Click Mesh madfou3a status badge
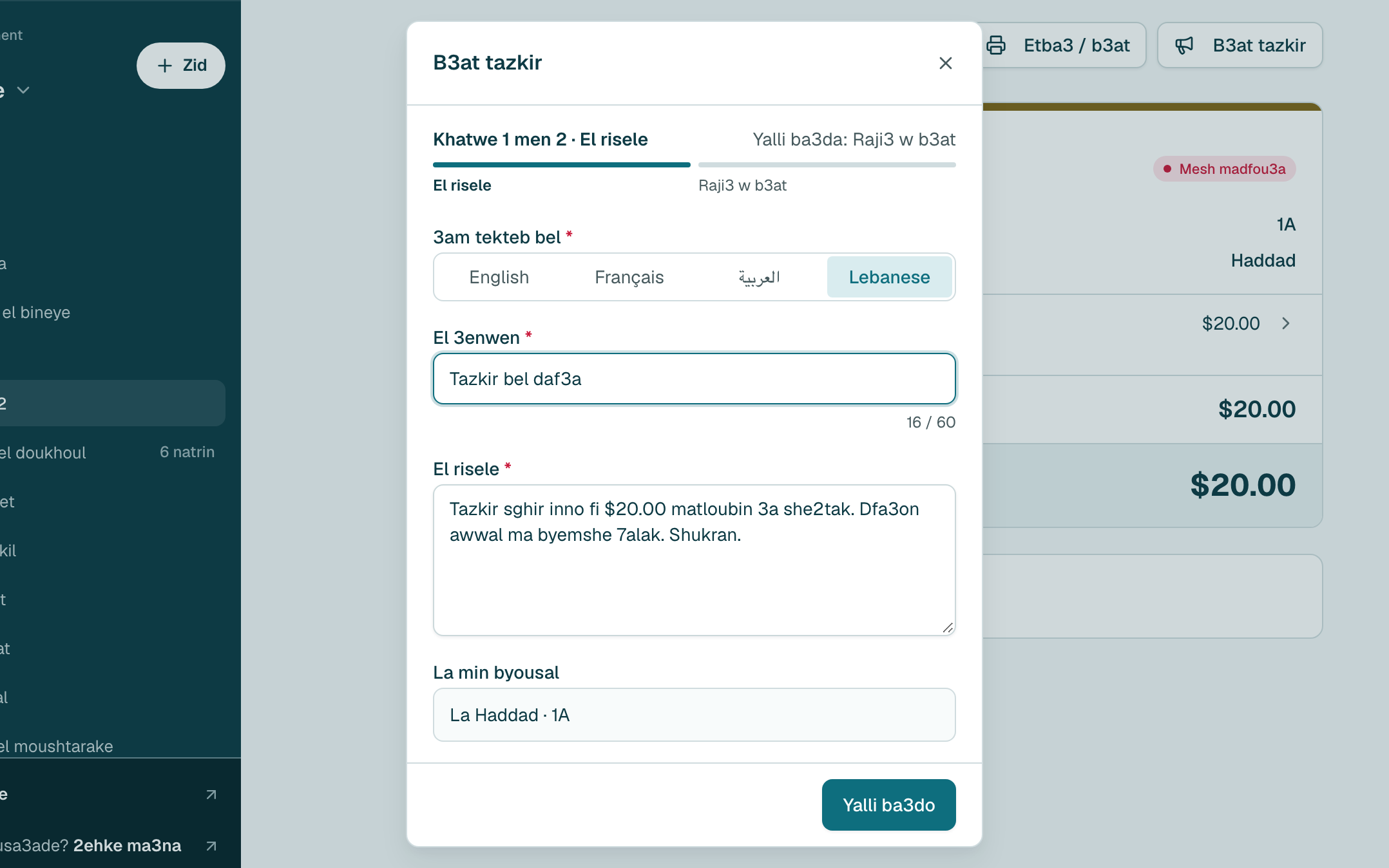This screenshot has width=1389, height=868. (x=1225, y=169)
